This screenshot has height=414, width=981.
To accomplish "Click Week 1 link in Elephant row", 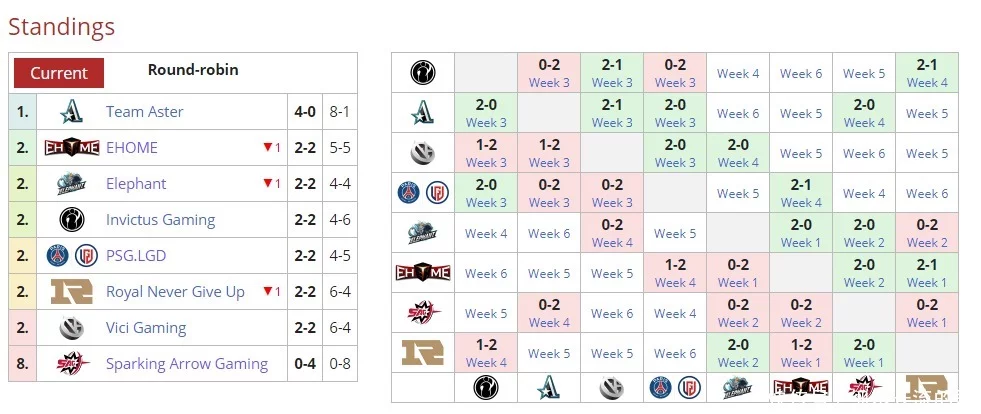I will tap(801, 243).
